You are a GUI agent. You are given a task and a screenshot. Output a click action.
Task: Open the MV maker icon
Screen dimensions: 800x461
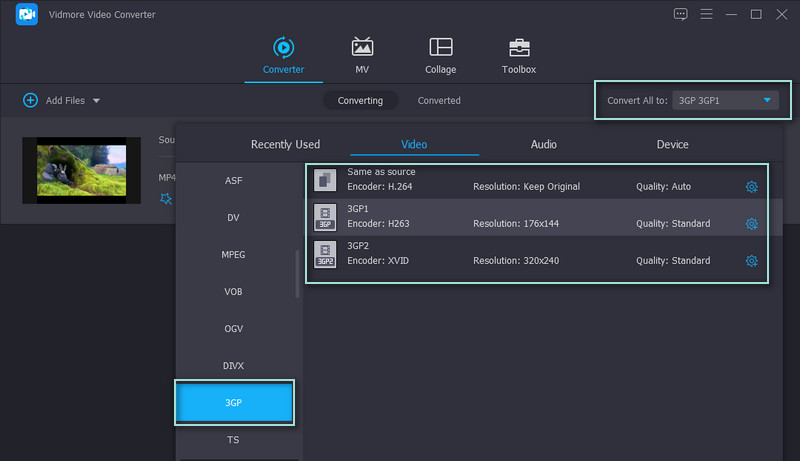(x=362, y=48)
